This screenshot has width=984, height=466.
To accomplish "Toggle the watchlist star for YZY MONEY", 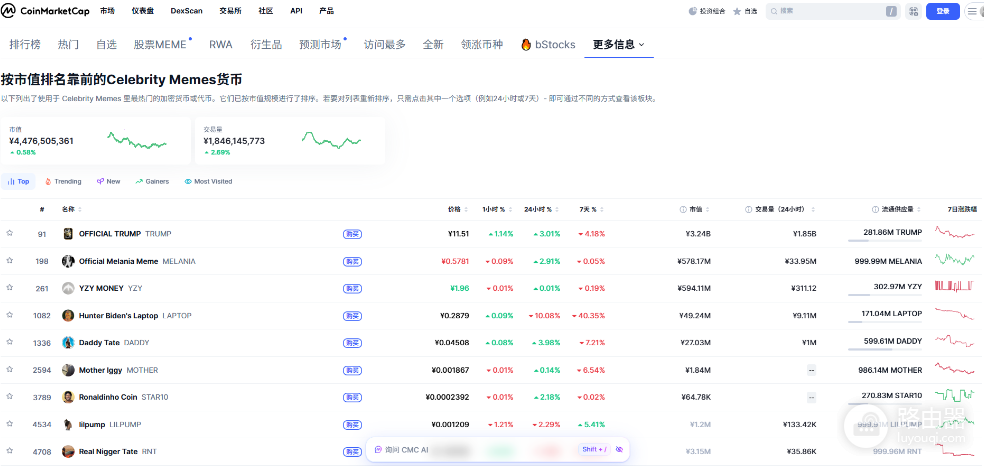I will (x=9, y=287).
